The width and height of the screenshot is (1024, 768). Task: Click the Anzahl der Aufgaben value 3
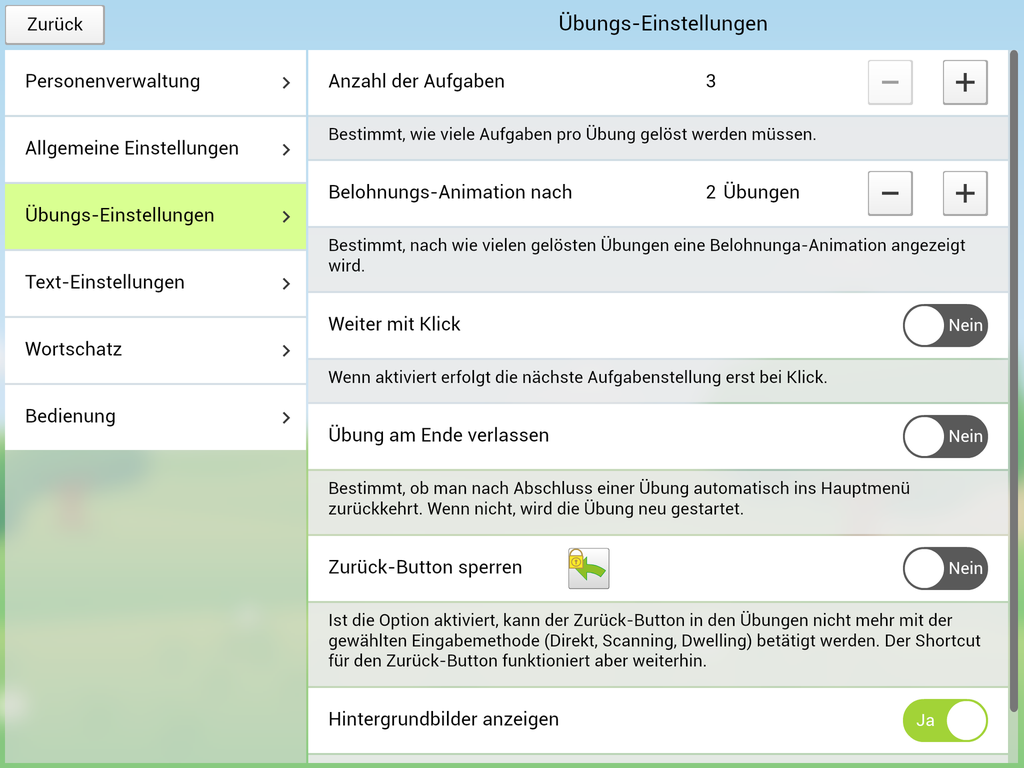click(x=711, y=82)
